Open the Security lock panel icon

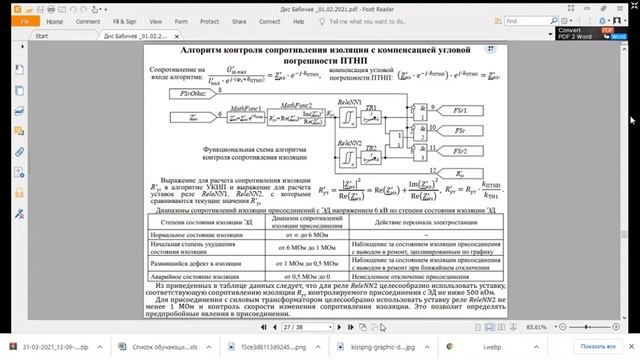(x=19, y=193)
